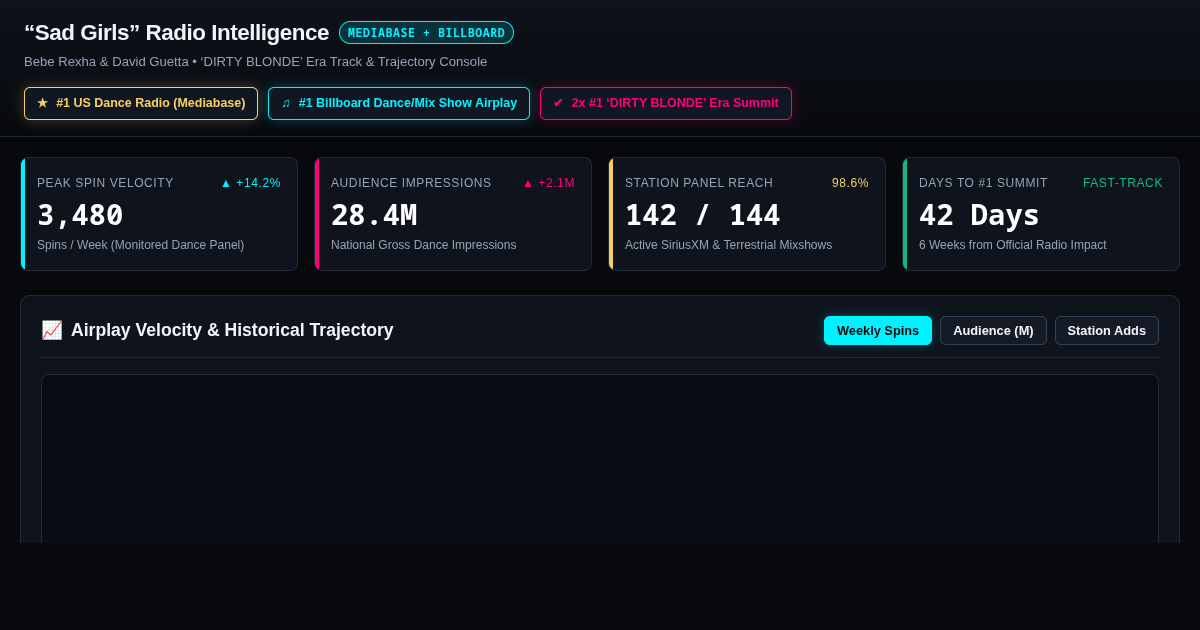Screen dimensions: 1200x630
Task: Click the 42 Days summit value
Action: point(979,215)
